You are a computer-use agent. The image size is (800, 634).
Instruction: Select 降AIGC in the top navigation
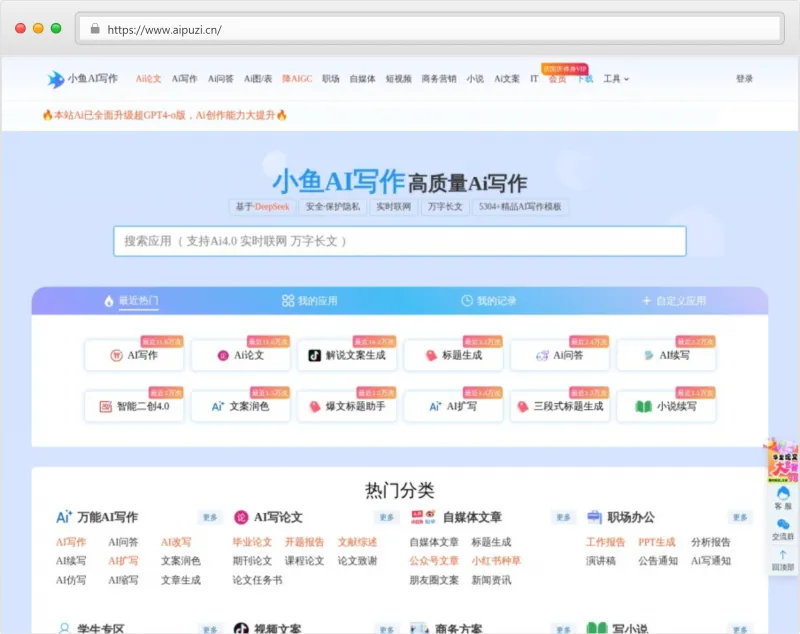point(296,79)
